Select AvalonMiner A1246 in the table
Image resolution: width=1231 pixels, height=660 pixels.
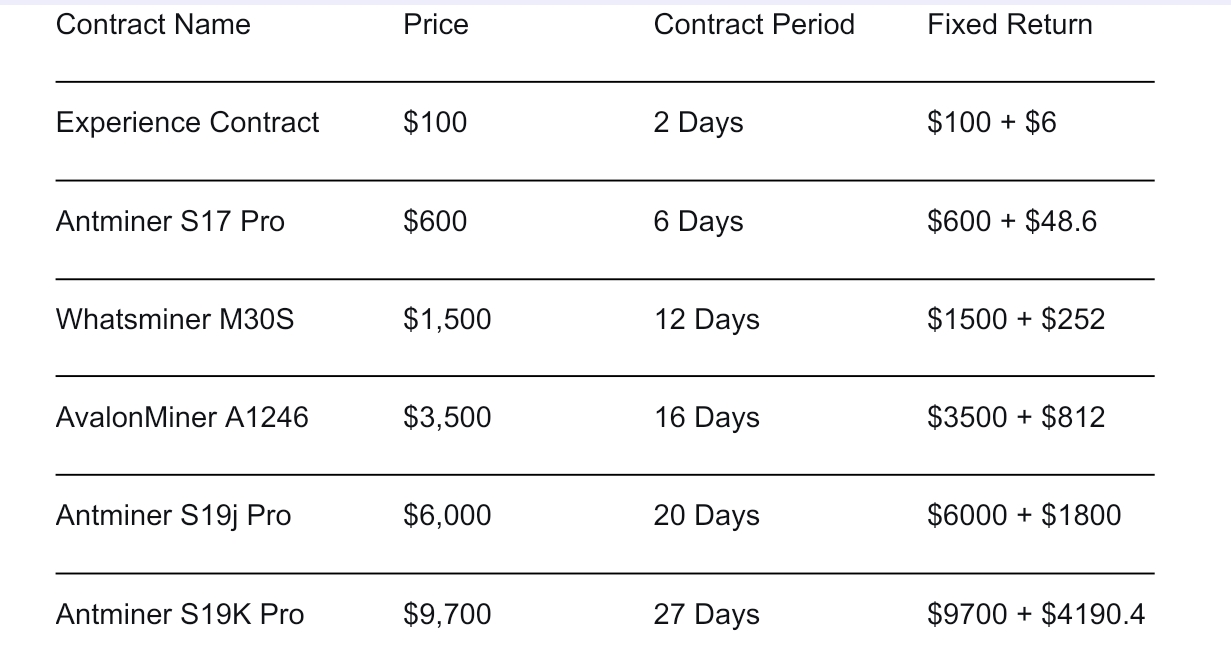pyautogui.click(x=182, y=418)
